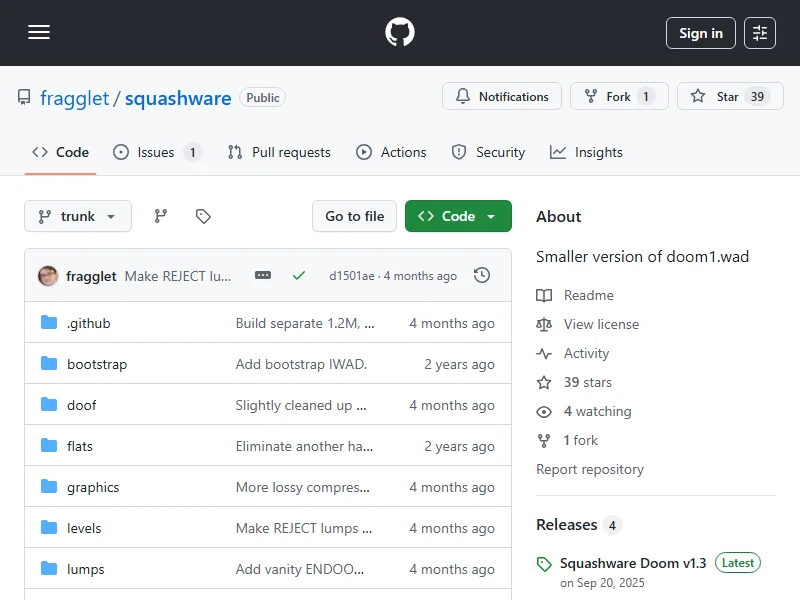Star the squashware repository
Image resolution: width=800 pixels, height=600 pixels.
coord(727,97)
